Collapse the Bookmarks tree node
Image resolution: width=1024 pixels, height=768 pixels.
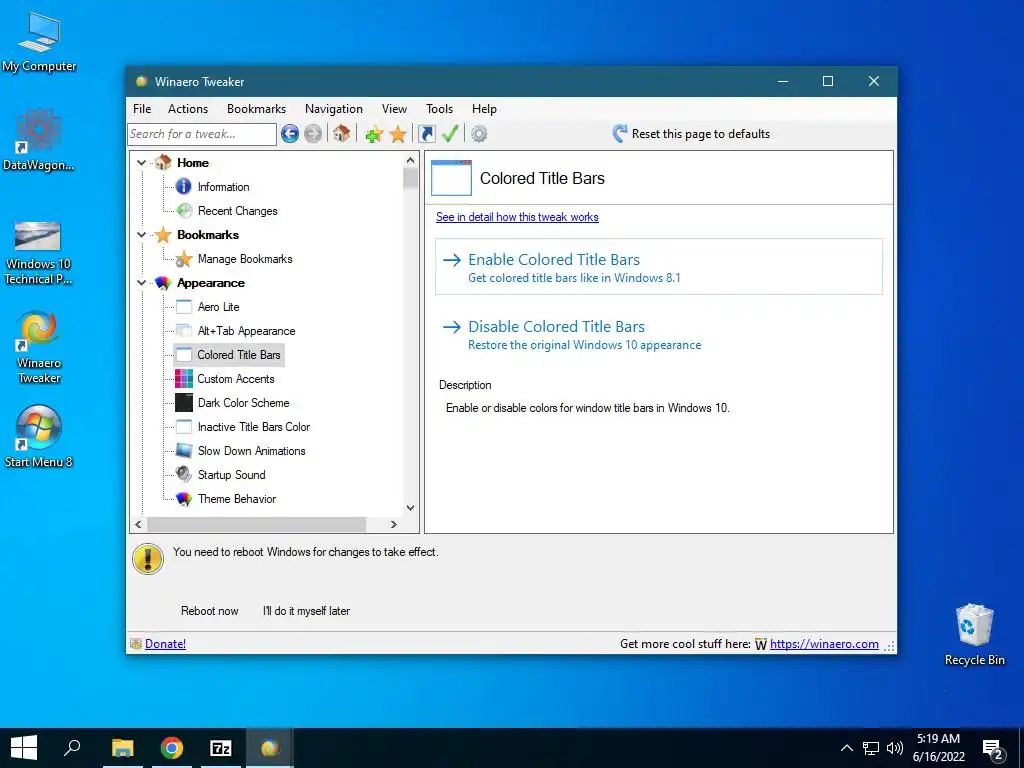pos(141,234)
